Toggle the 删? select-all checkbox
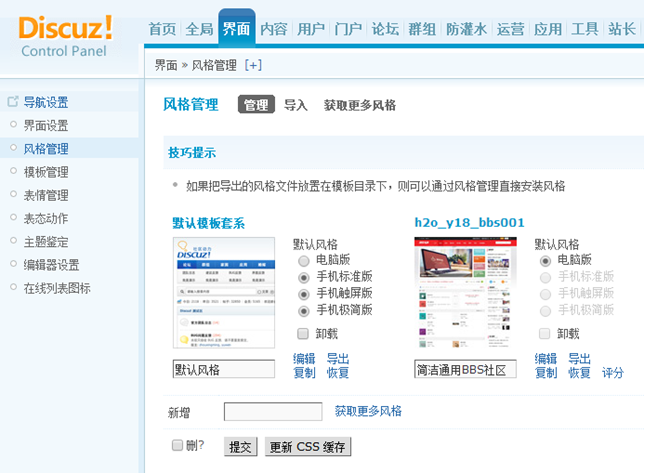 pos(177,445)
